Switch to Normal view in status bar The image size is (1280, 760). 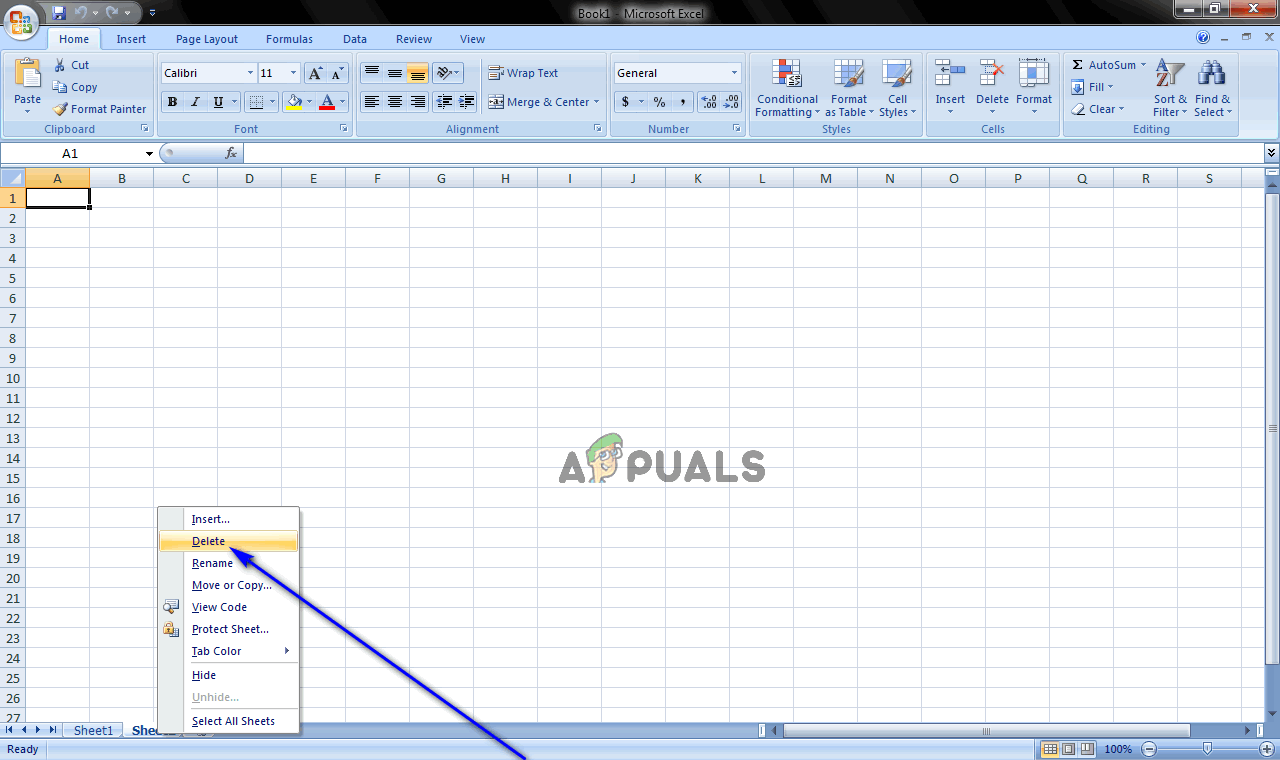(x=1050, y=749)
